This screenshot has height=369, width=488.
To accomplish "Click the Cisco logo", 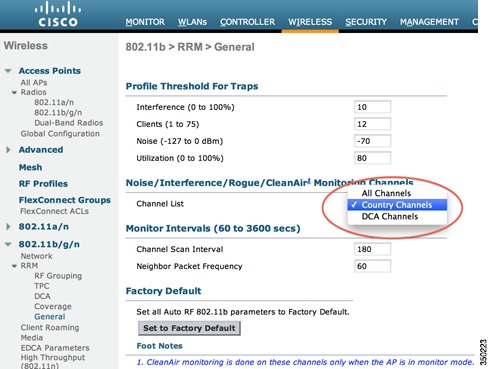I will [58, 14].
